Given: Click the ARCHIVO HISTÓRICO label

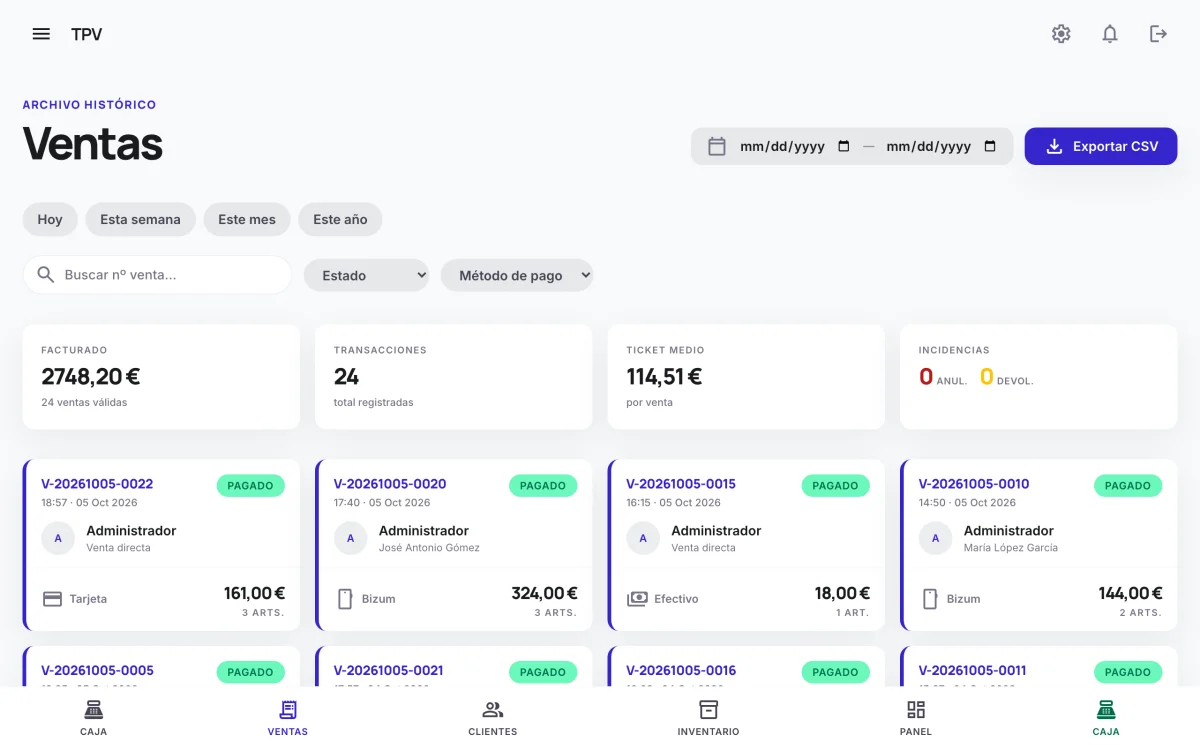Looking at the screenshot, I should tap(89, 104).
